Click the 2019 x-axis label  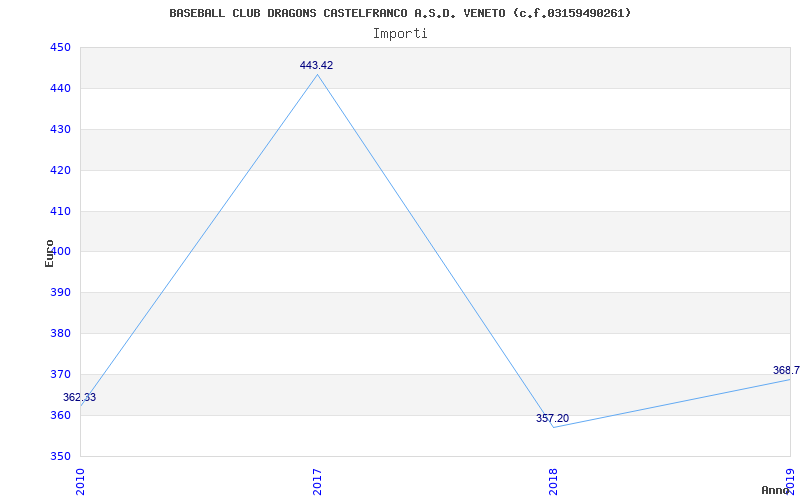pyautogui.click(x=790, y=482)
